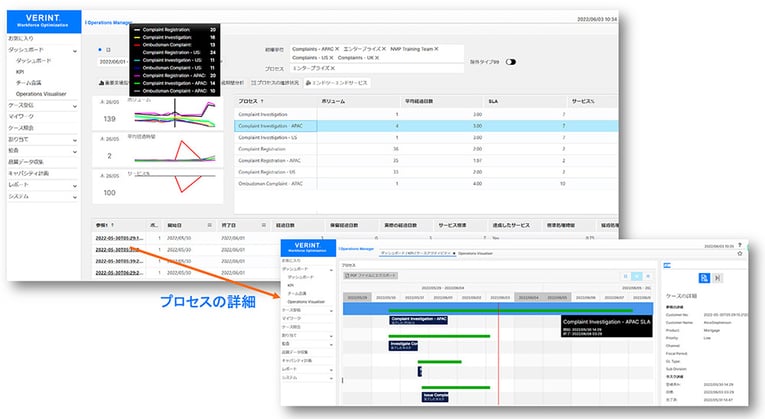Image resolution: width=765 pixels, height=419 pixels.
Task: Expand 監査 in dashboard window sidebar
Action: click(x=75, y=151)
